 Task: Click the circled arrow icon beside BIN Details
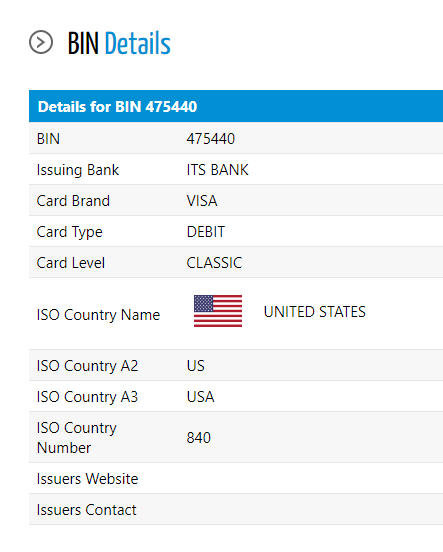pos(41,42)
